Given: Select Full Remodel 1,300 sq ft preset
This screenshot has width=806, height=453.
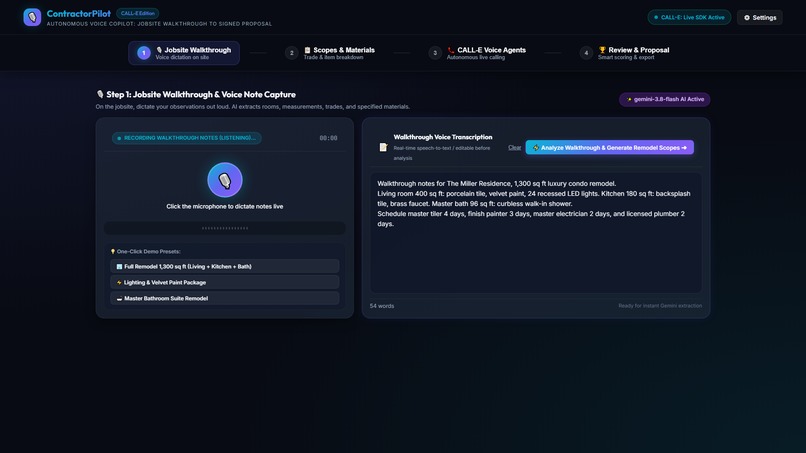Looking at the screenshot, I should pos(225,266).
